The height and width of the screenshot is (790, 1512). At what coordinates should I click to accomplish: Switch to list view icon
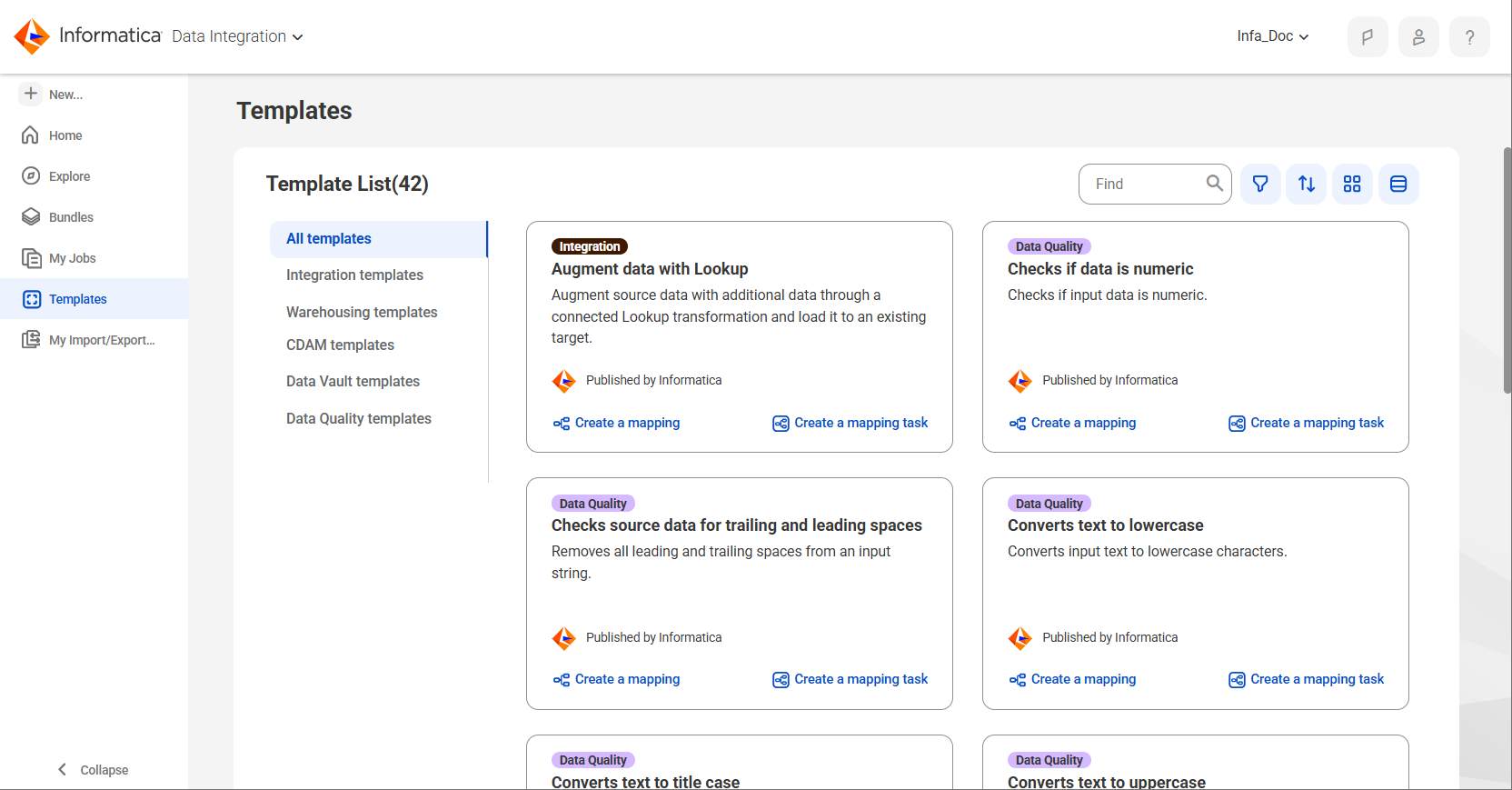1398,184
